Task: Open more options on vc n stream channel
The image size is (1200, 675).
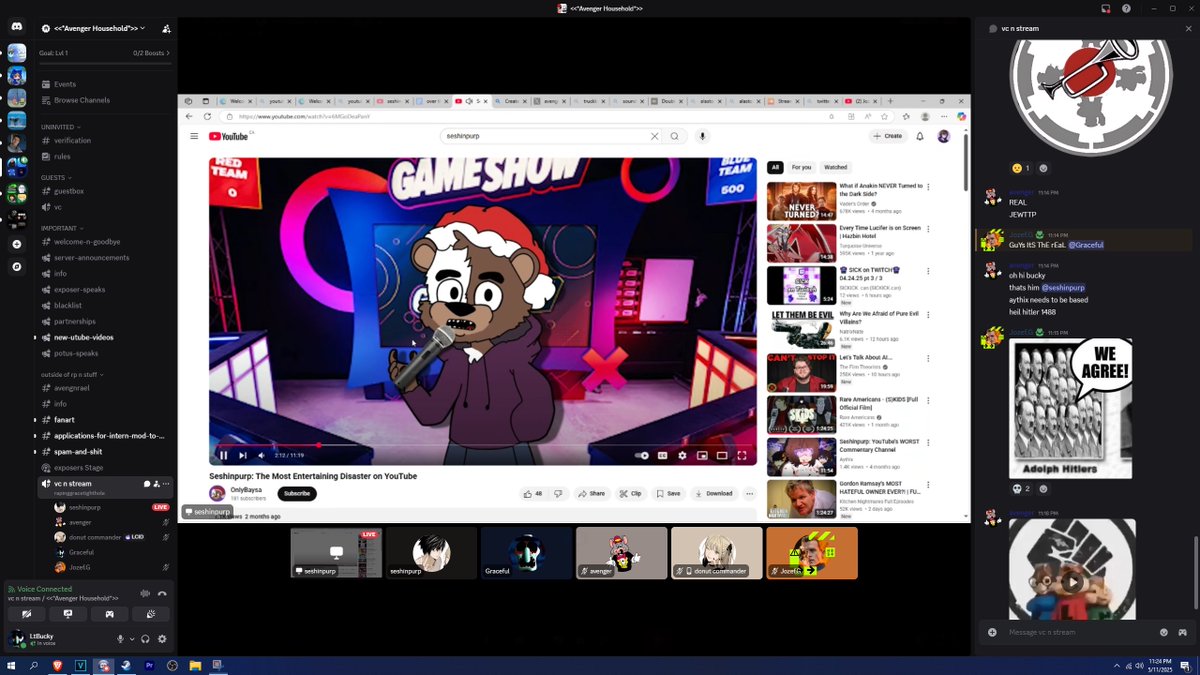Action: point(166,484)
